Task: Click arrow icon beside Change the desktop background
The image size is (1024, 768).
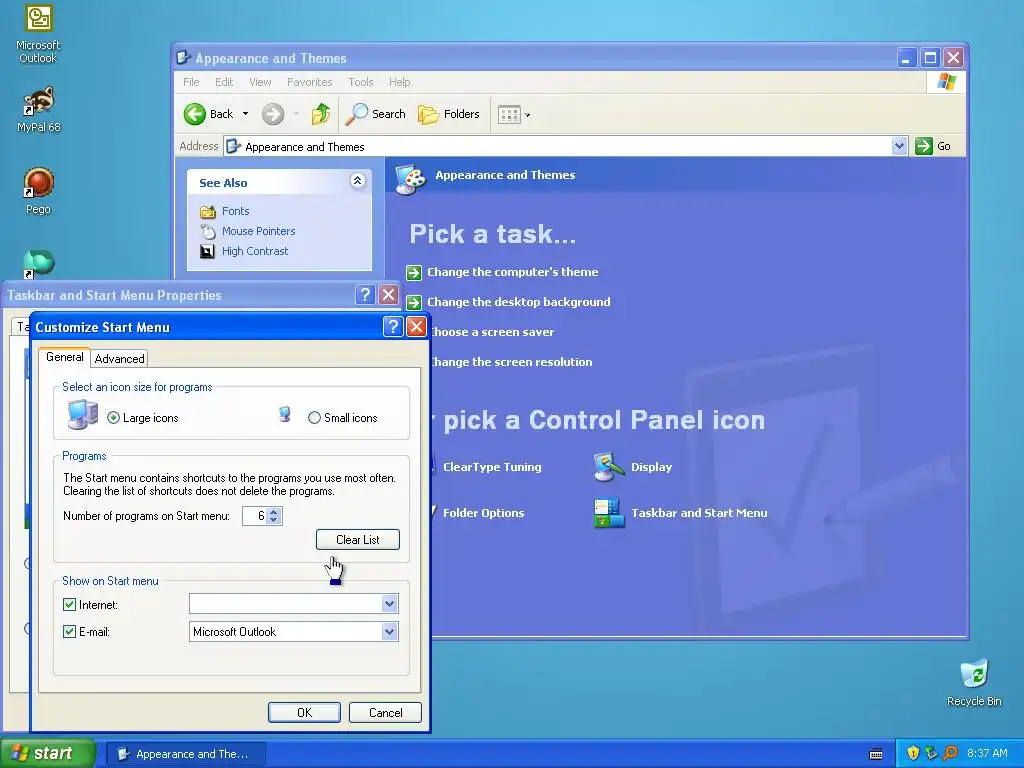Action: point(414,302)
